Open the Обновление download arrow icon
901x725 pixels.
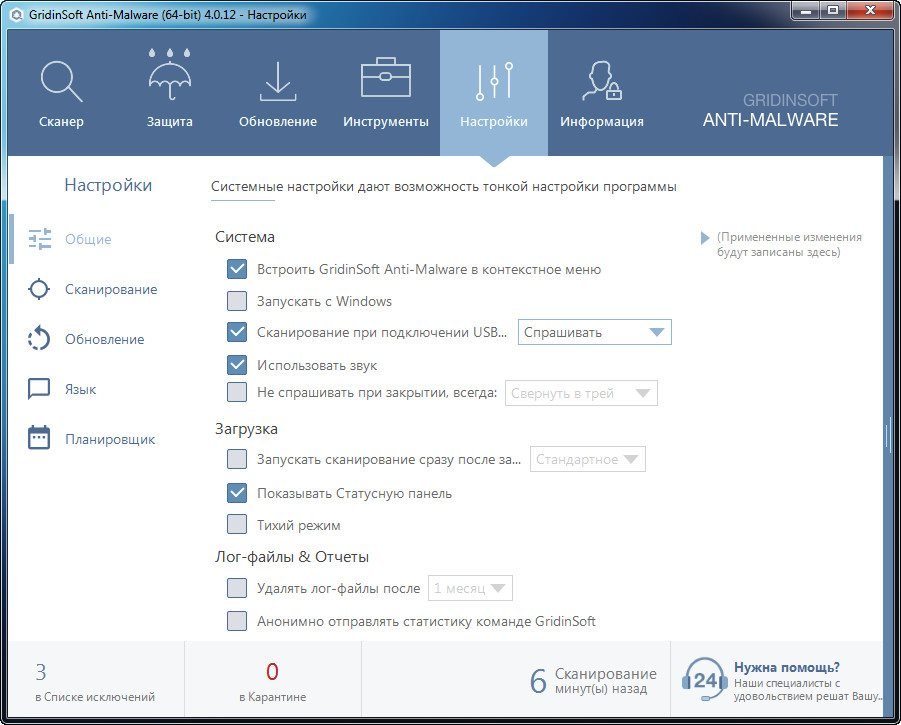click(x=278, y=81)
